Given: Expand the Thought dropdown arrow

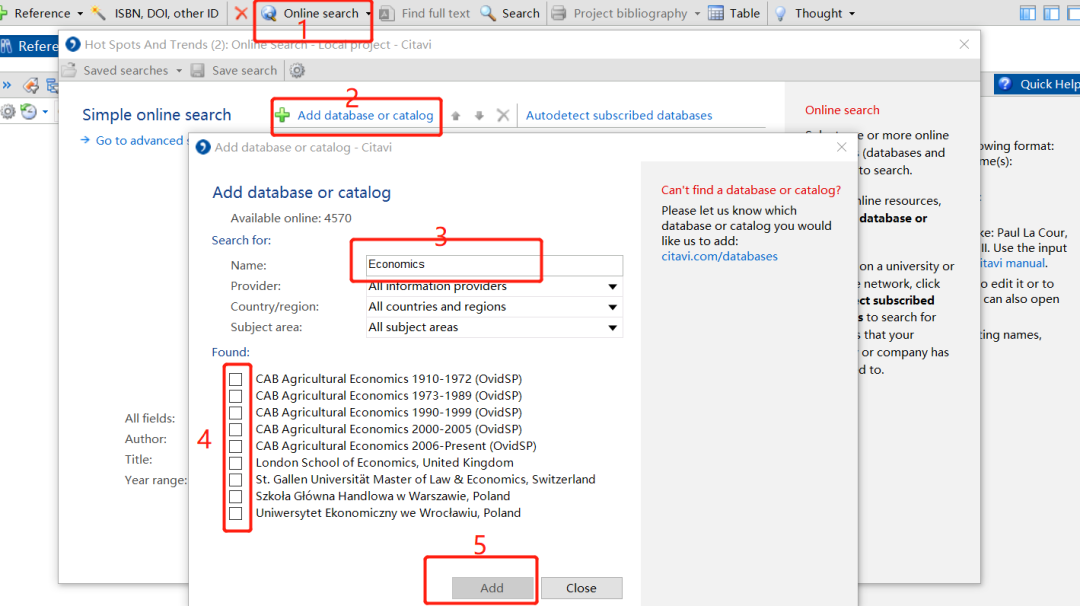Looking at the screenshot, I should point(852,14).
